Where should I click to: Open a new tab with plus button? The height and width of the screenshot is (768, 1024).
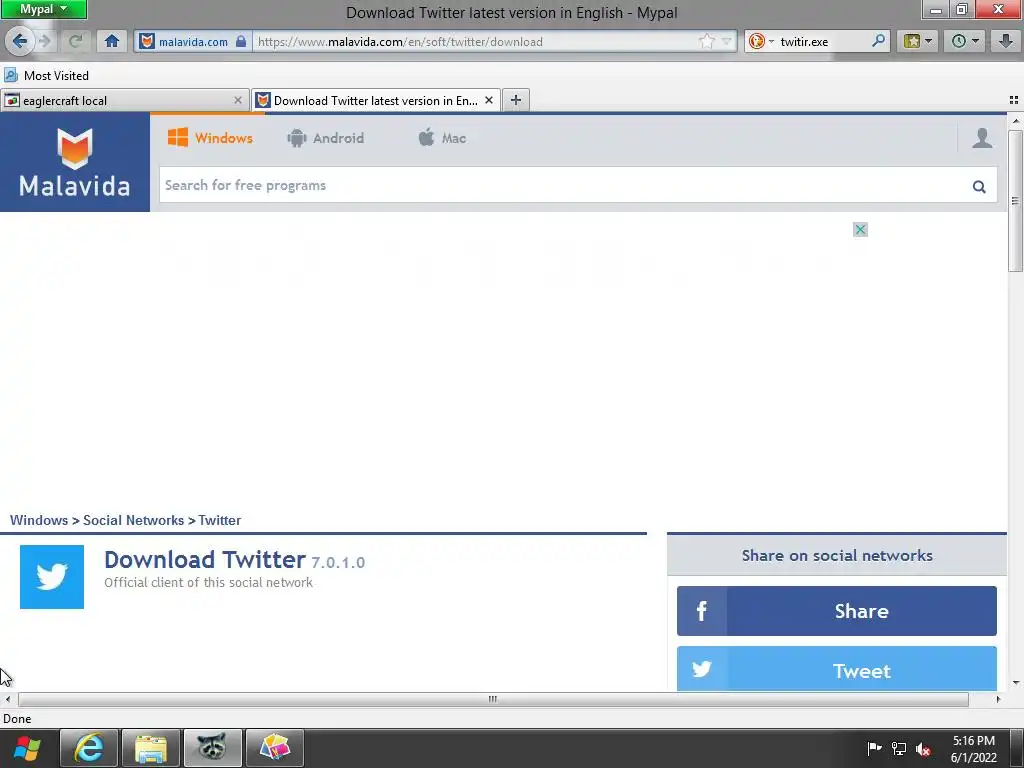point(516,100)
